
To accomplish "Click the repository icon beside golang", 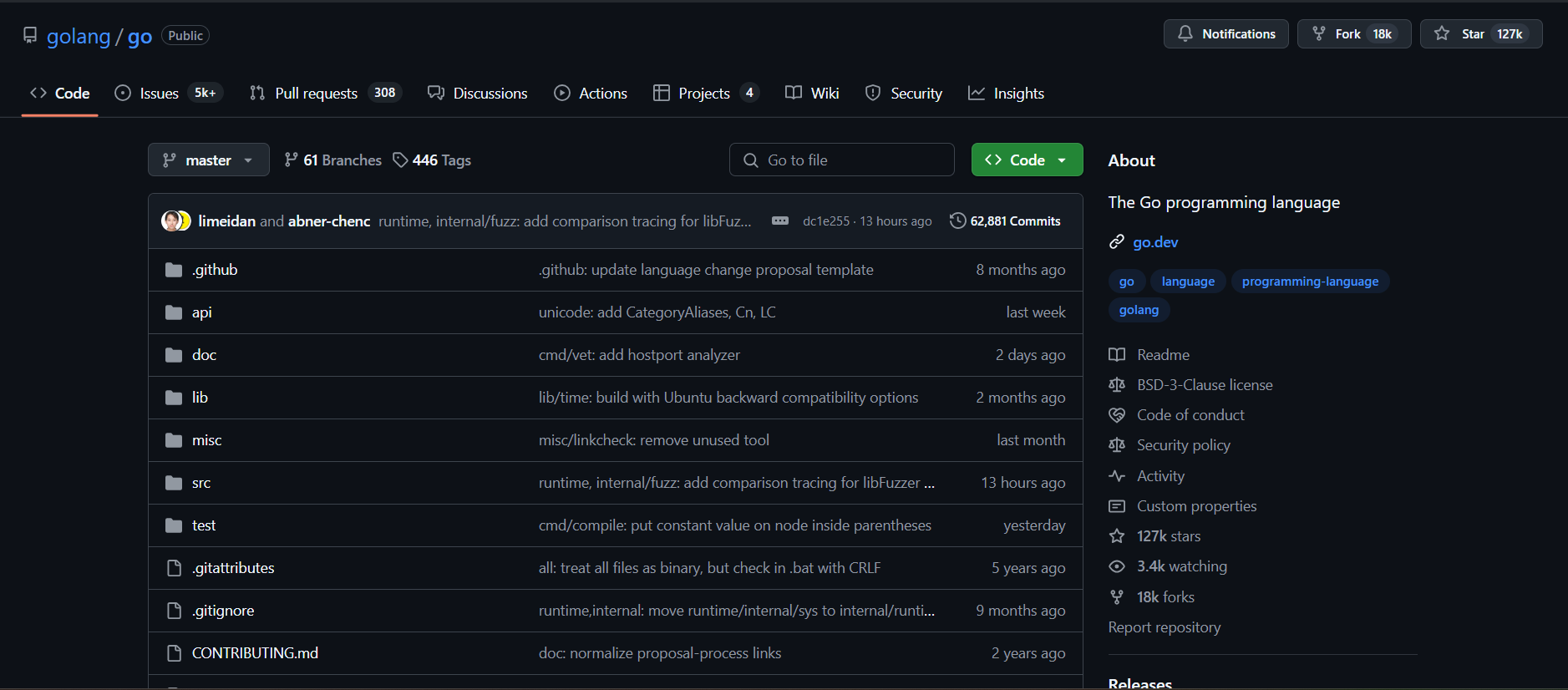I will (30, 35).
